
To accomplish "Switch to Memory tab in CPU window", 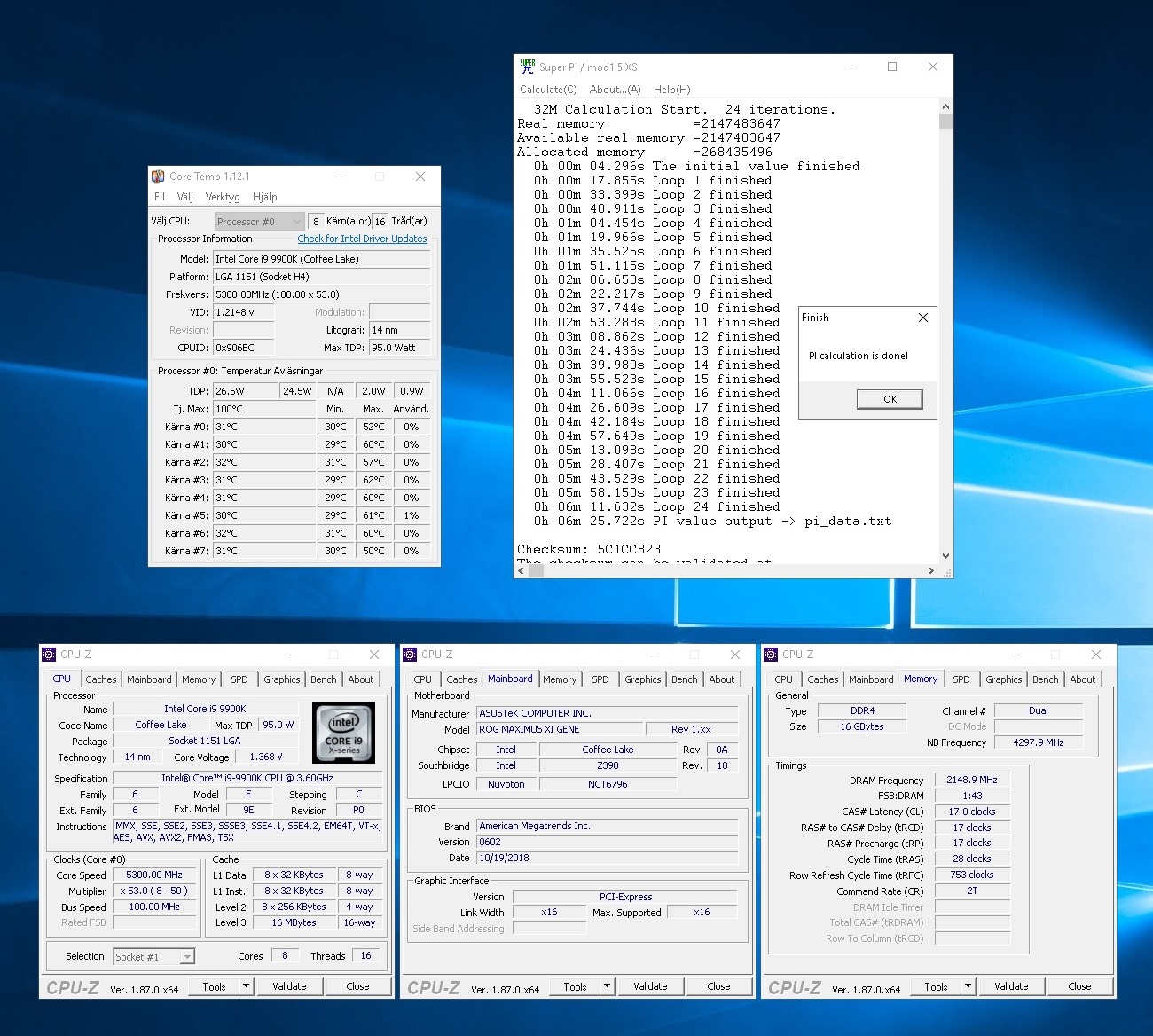I will click(199, 679).
